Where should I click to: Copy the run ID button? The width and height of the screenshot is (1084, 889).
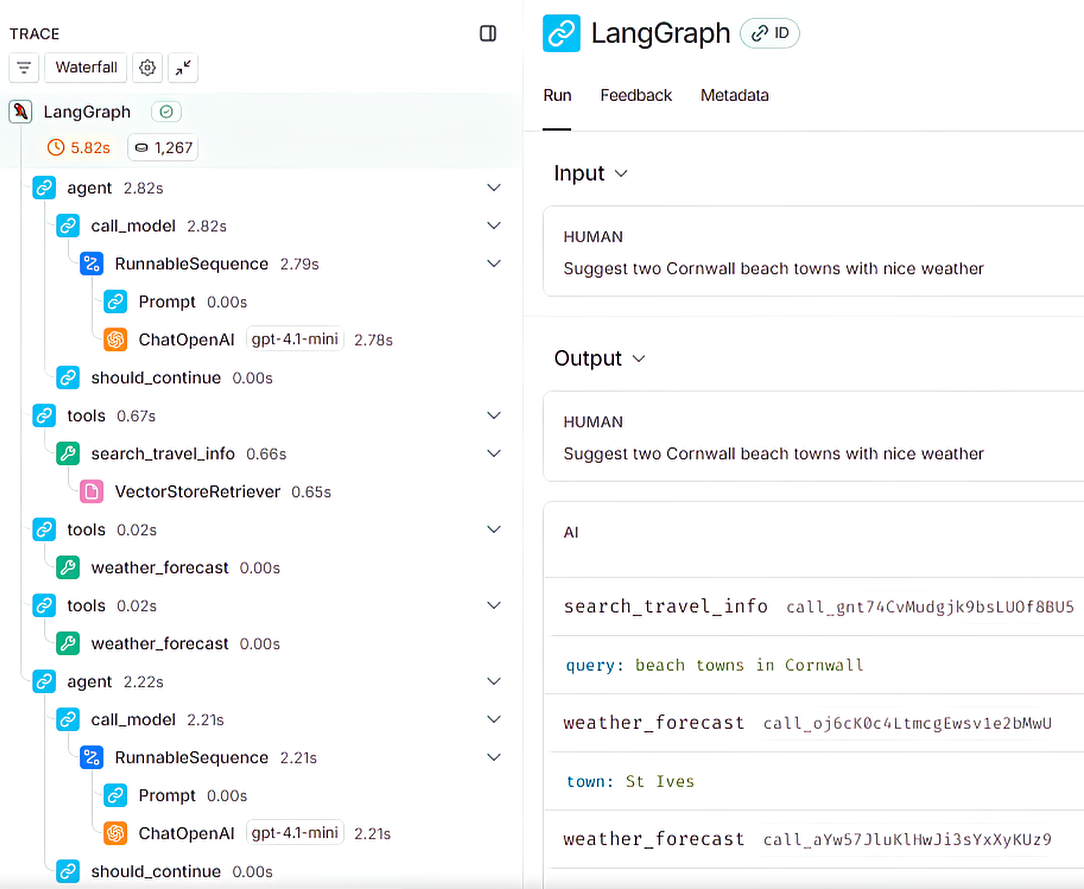tap(770, 33)
